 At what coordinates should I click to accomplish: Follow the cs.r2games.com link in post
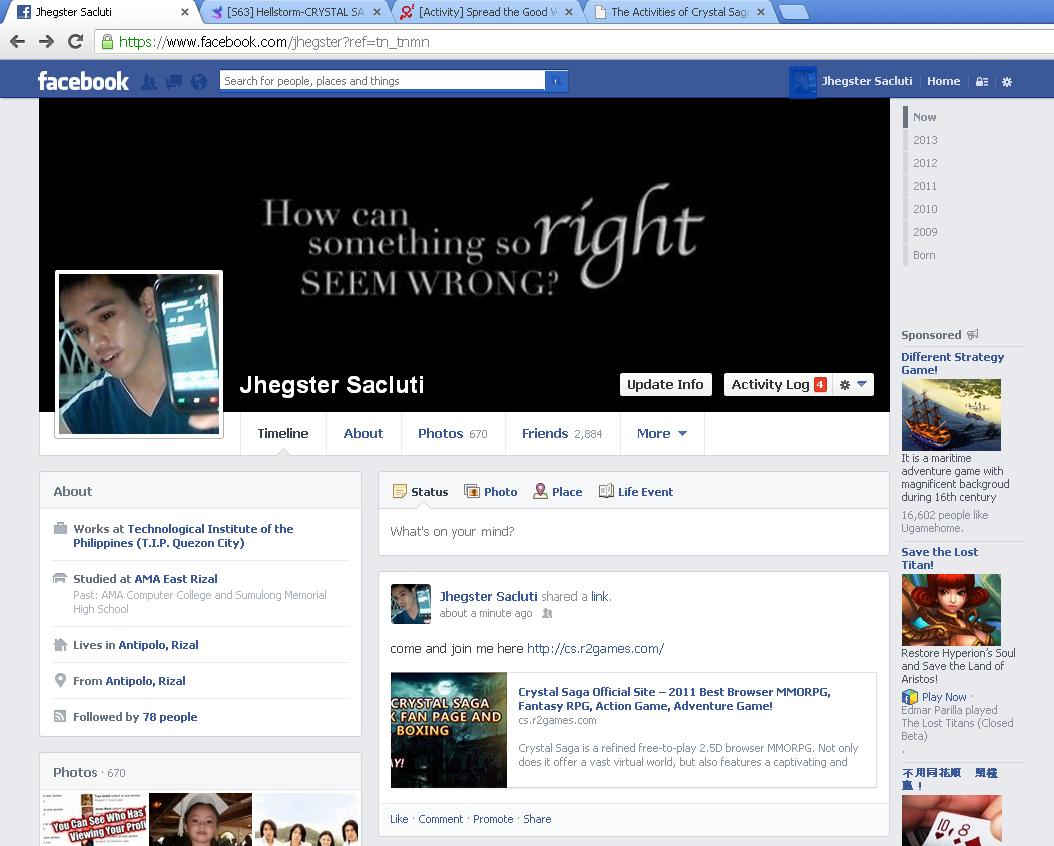click(x=595, y=648)
